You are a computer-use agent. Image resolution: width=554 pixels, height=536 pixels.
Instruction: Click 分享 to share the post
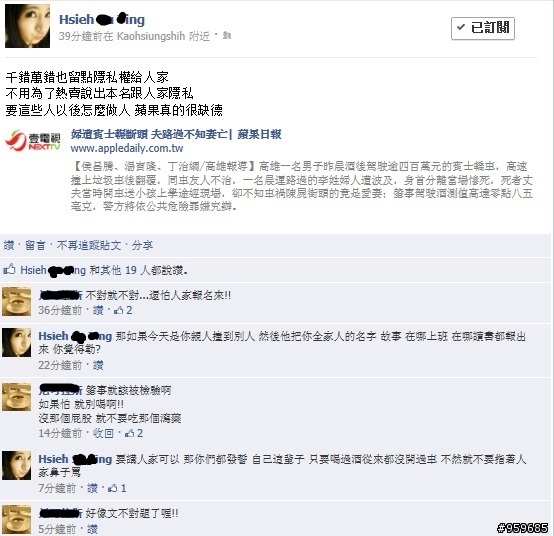click(142, 245)
